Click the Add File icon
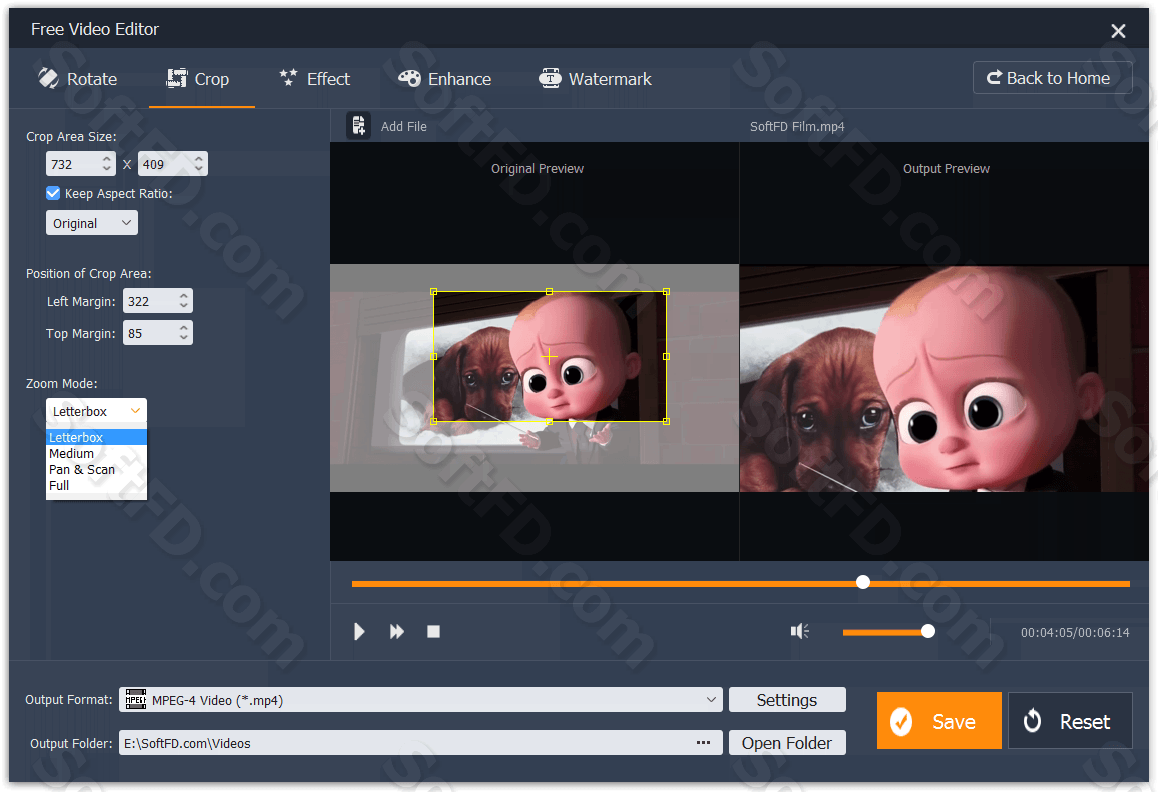The height and width of the screenshot is (792, 1158). pyautogui.click(x=358, y=126)
